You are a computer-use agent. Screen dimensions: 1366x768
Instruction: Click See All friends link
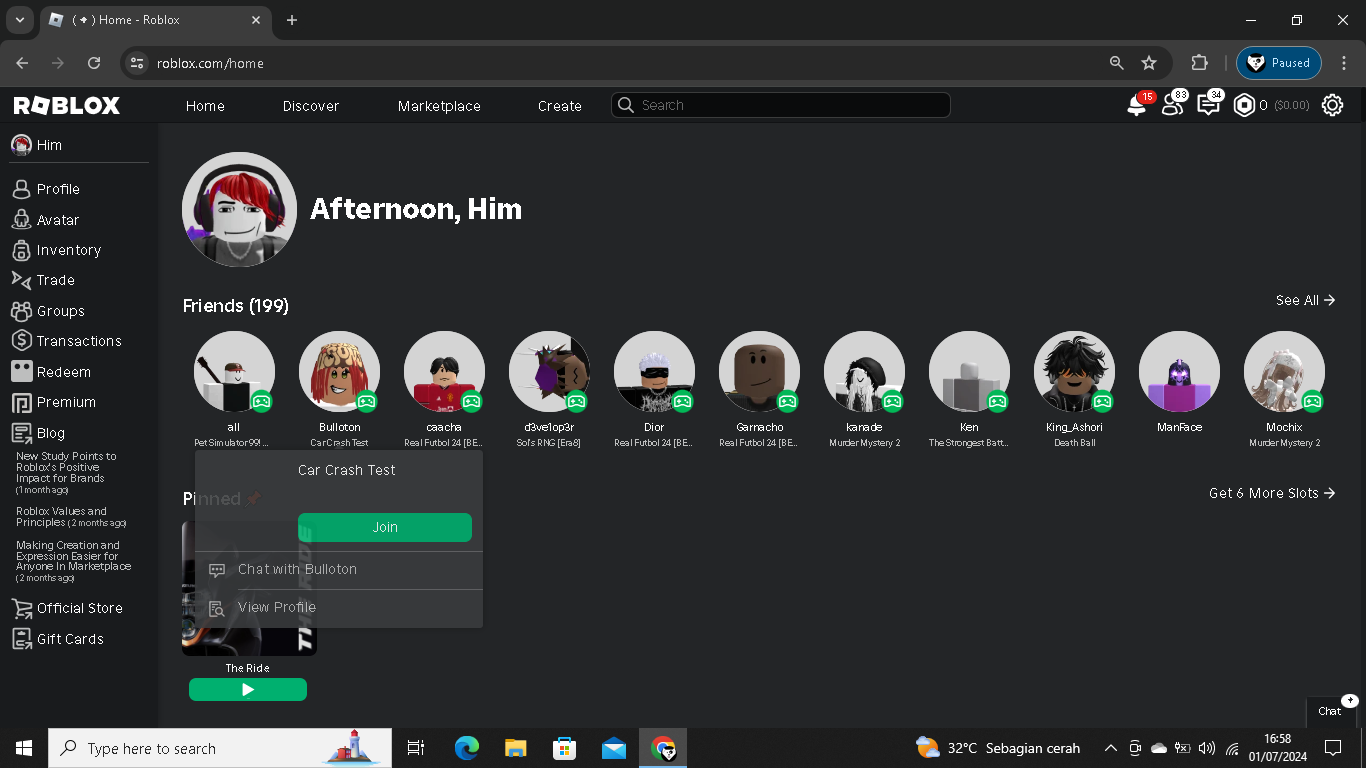(1305, 300)
